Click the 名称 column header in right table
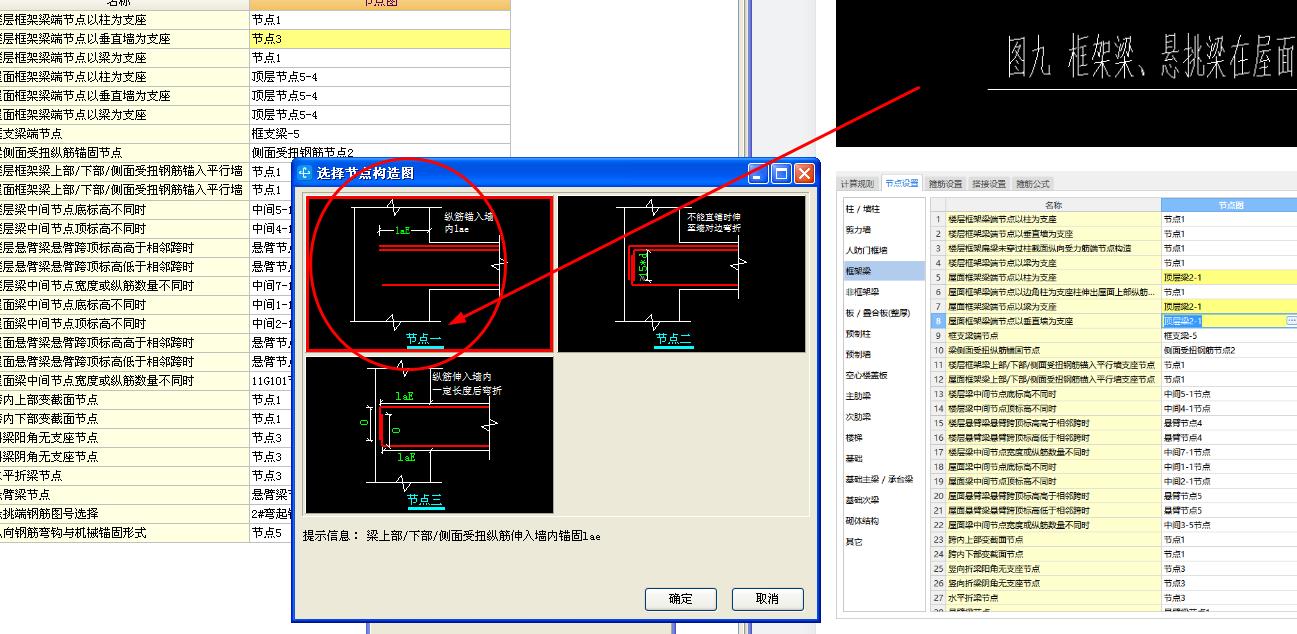Screen dimensions: 1297x634 click(x=1053, y=205)
